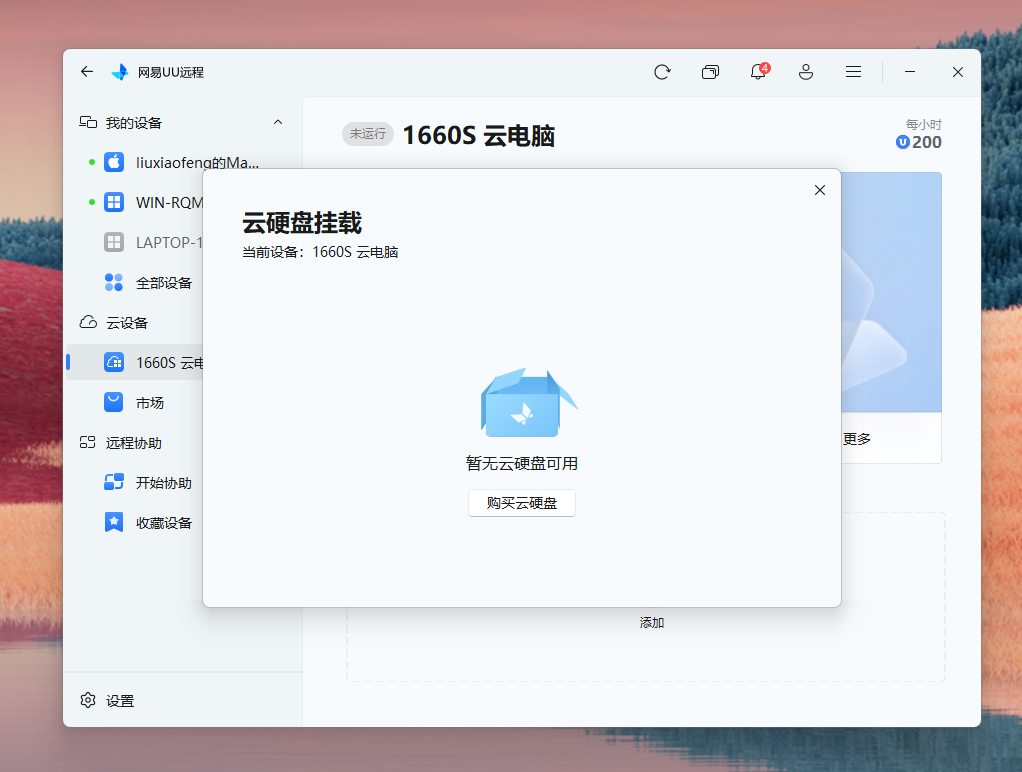Click the blue U coin icon

[x=903, y=142]
